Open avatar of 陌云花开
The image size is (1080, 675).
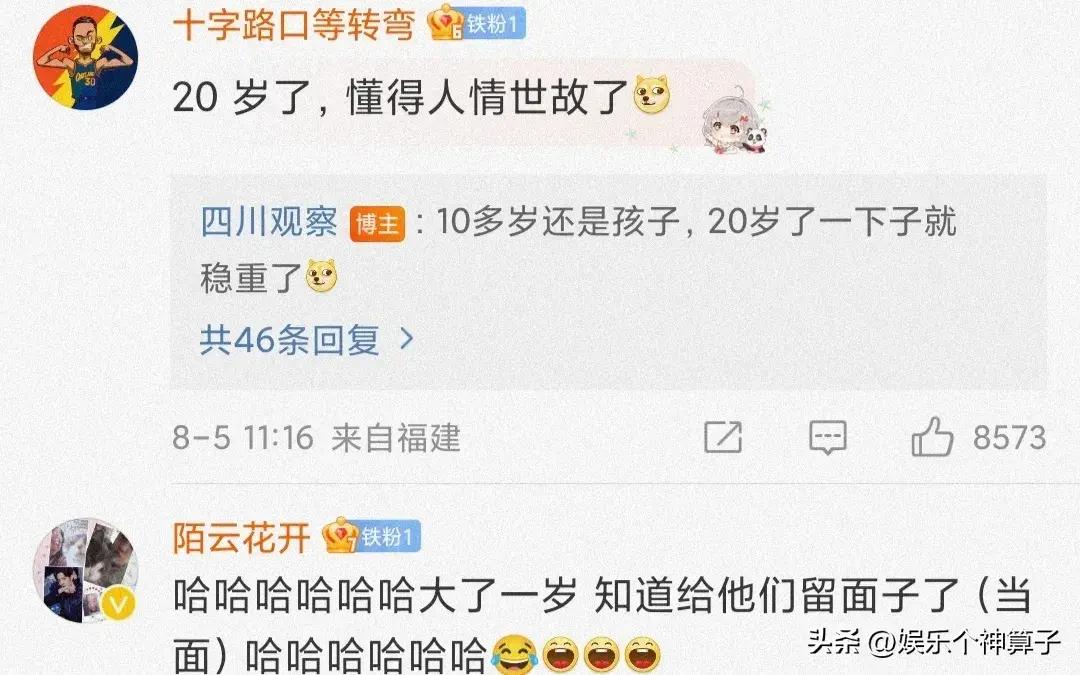[x=85, y=571]
